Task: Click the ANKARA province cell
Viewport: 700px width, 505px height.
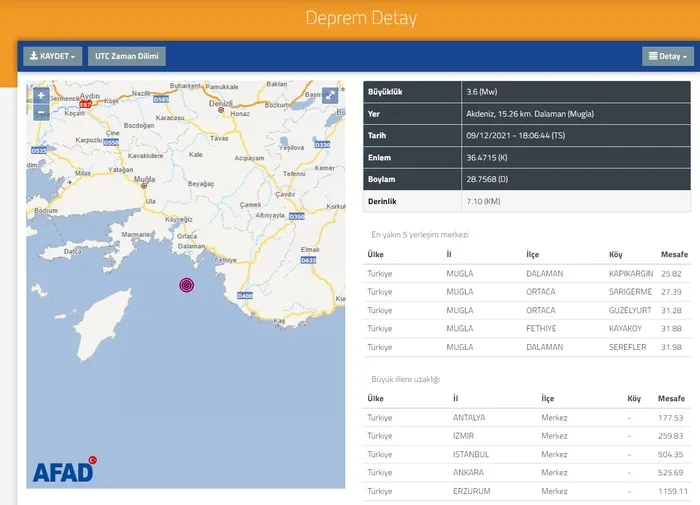Action: (468, 472)
